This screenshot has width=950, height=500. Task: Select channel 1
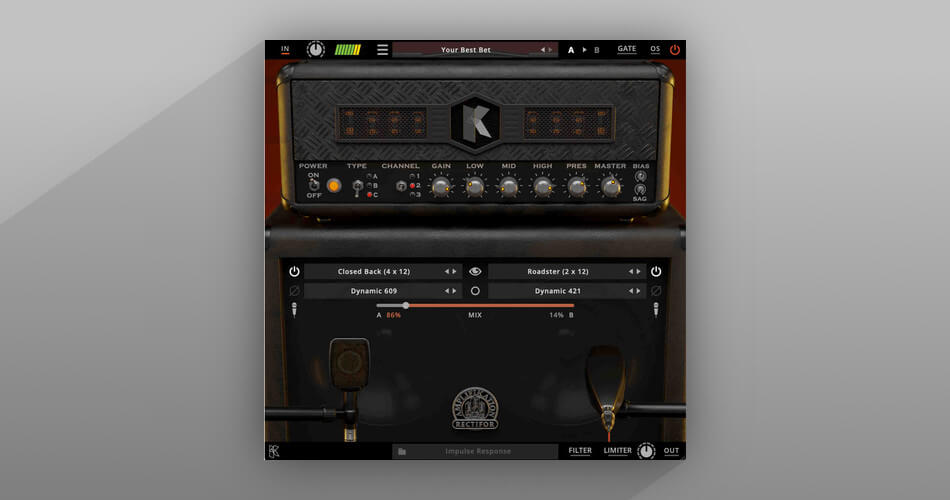(415, 176)
